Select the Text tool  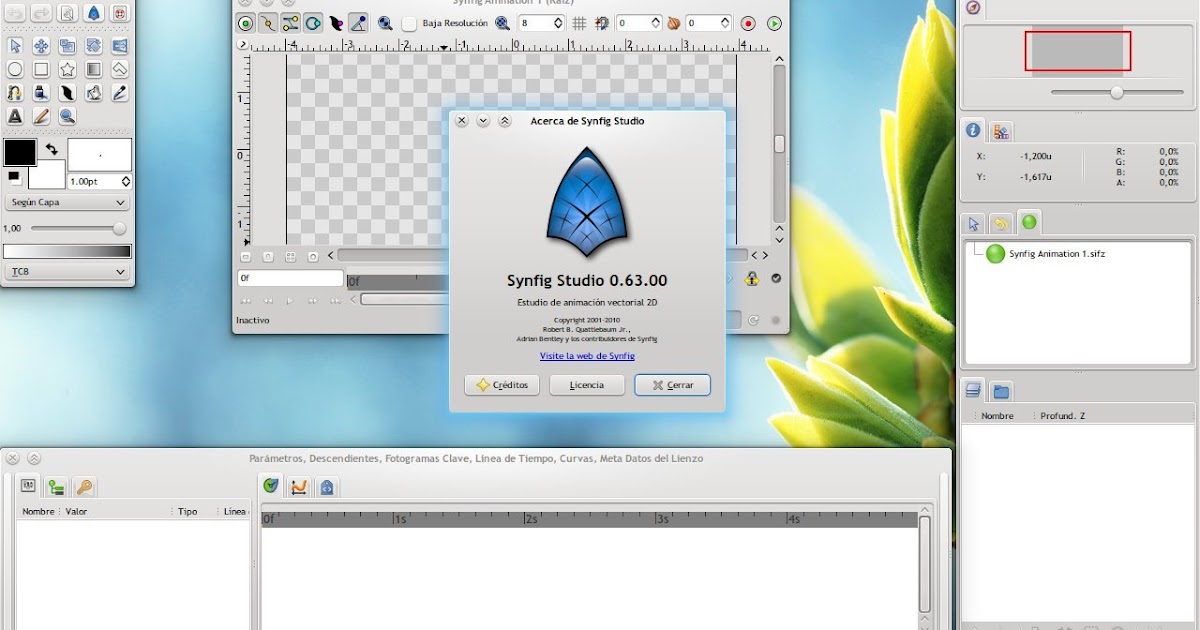[x=15, y=116]
